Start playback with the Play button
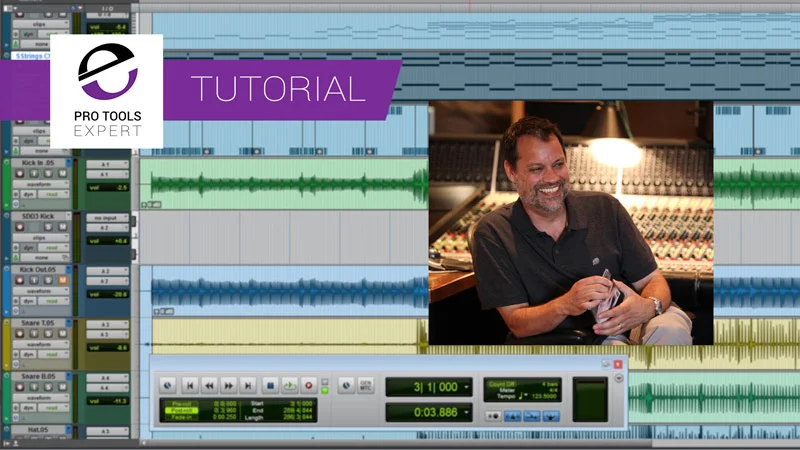Screen dimensions: 800x450 289,386
